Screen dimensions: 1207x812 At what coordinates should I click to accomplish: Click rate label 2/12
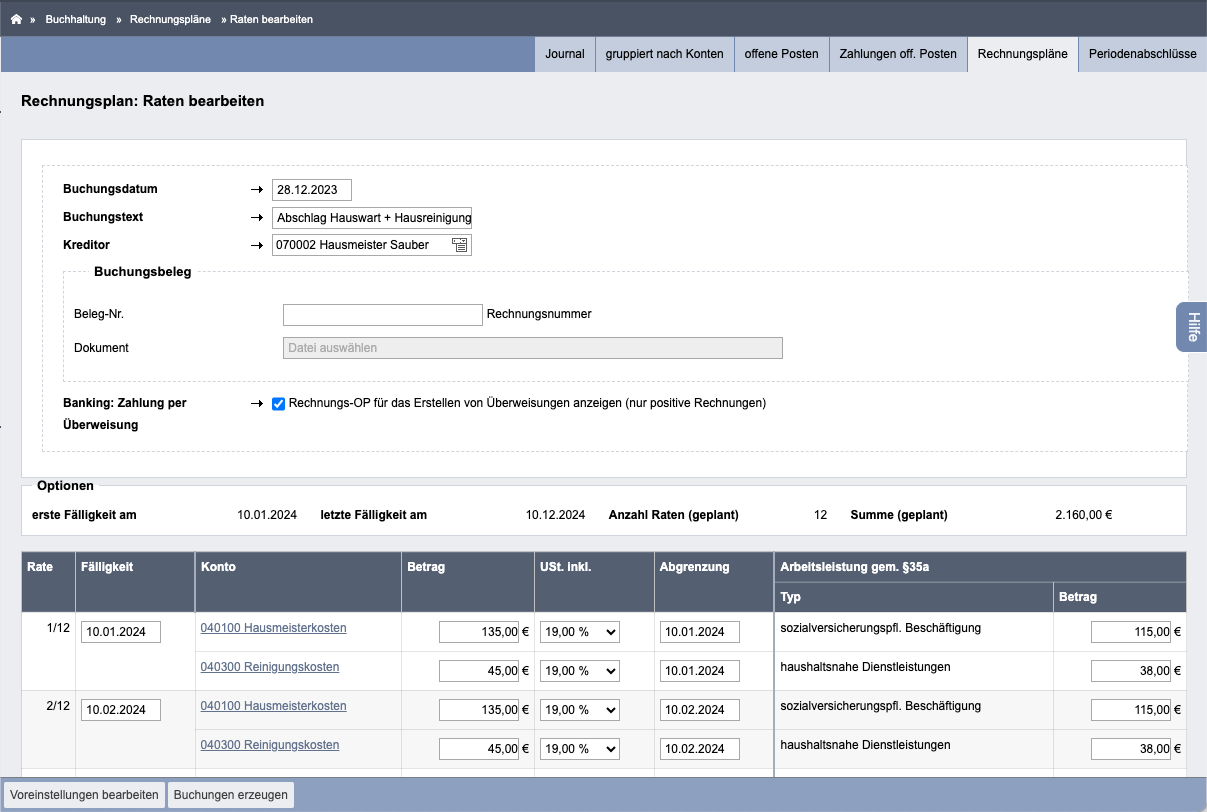pyautogui.click(x=60, y=706)
